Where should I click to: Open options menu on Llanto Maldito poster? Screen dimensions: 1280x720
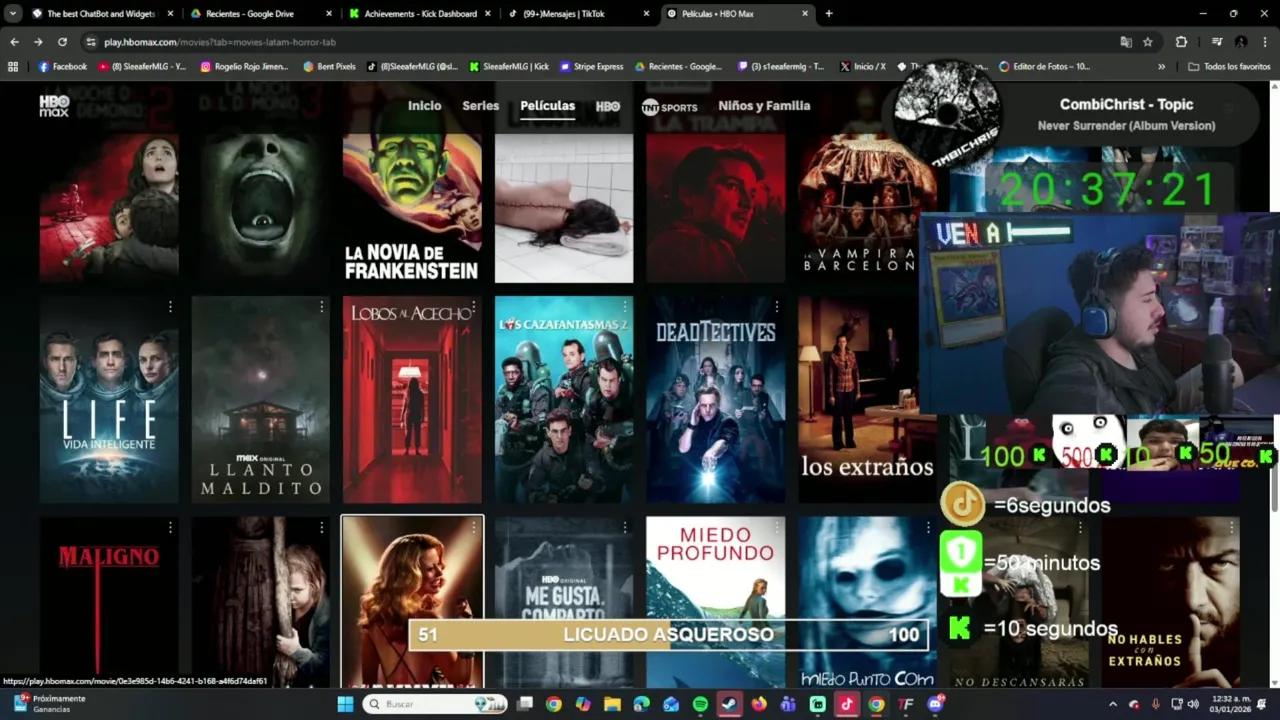tap(322, 306)
